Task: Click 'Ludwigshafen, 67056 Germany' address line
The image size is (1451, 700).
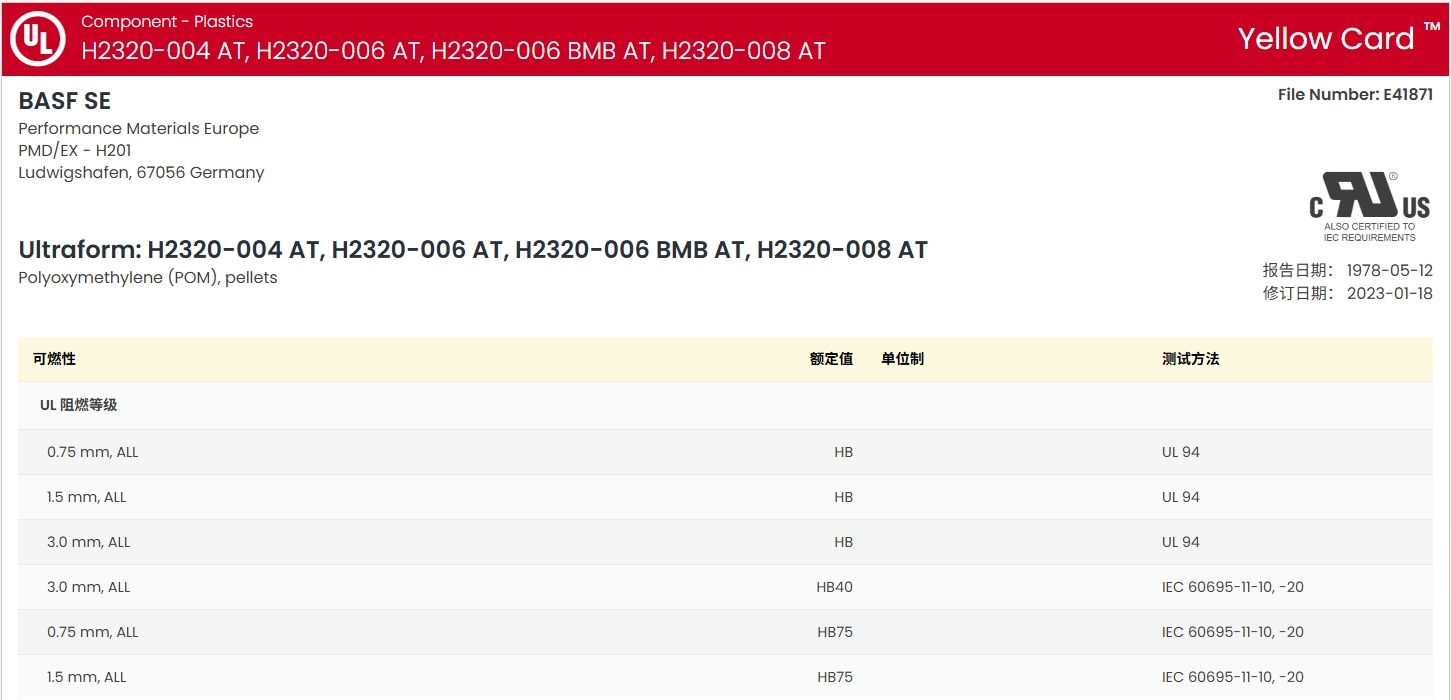Action: [x=142, y=172]
